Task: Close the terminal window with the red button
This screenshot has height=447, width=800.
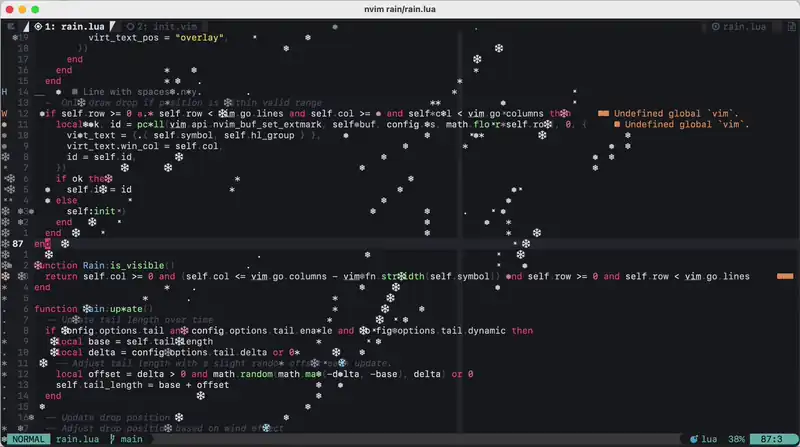Action: 10,9
